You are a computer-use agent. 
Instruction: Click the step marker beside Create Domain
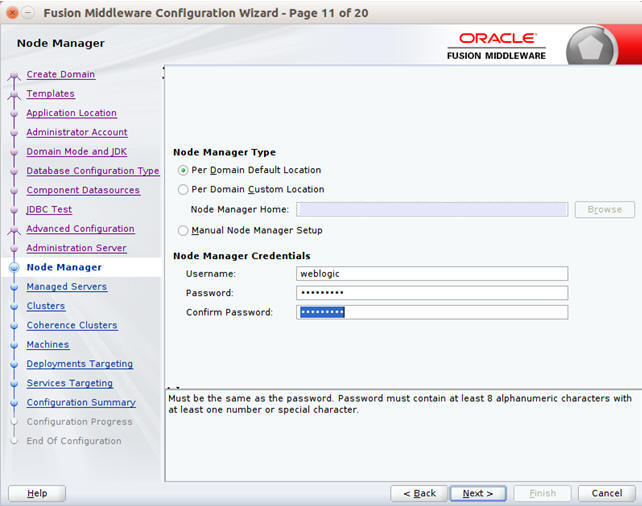pos(14,76)
